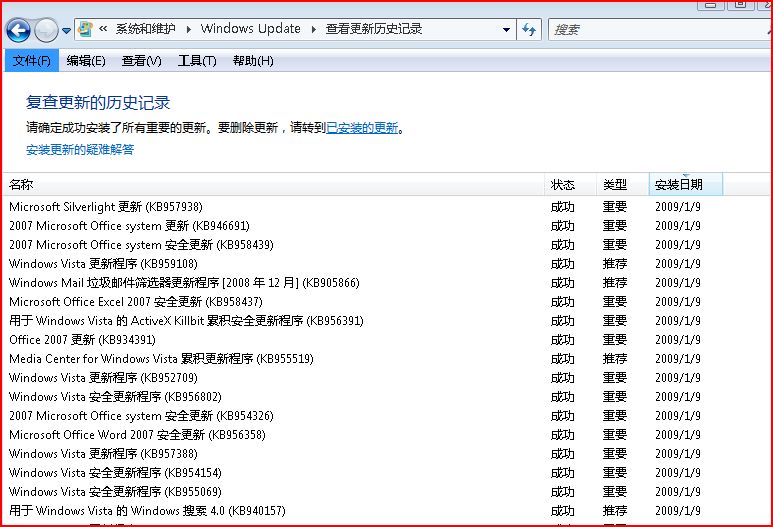Sort by 状态 column header
Image resolution: width=773 pixels, height=527 pixels.
(x=570, y=184)
